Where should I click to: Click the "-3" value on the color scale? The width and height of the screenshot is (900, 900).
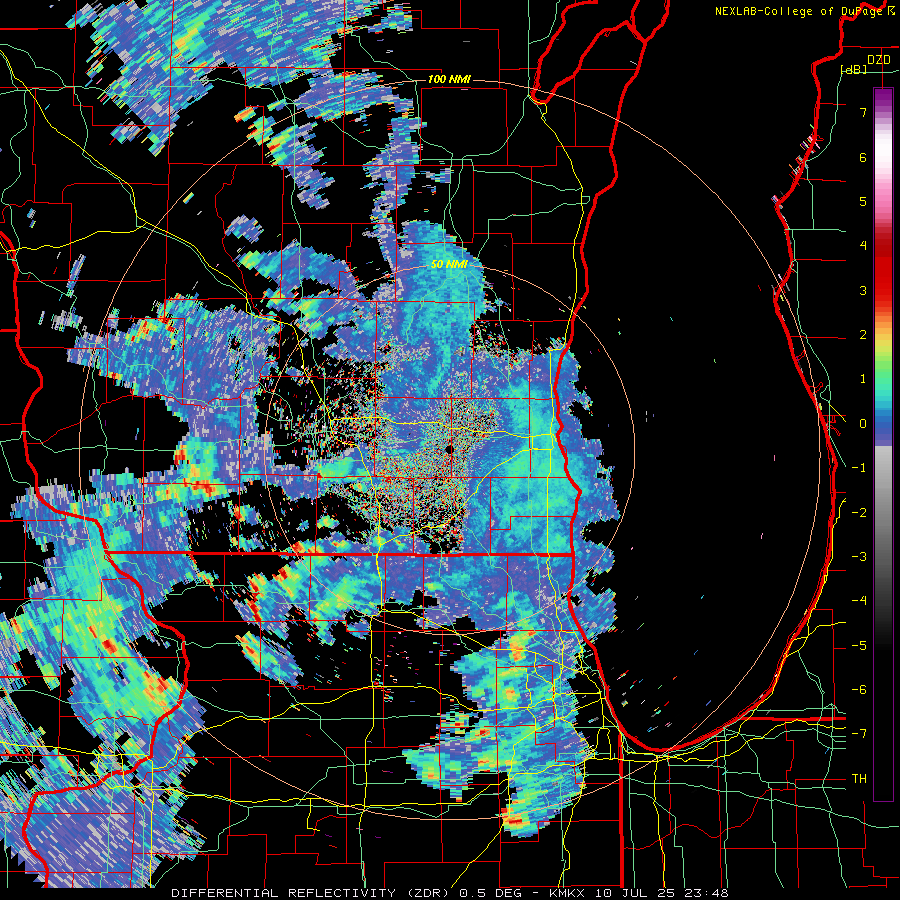[x=859, y=557]
